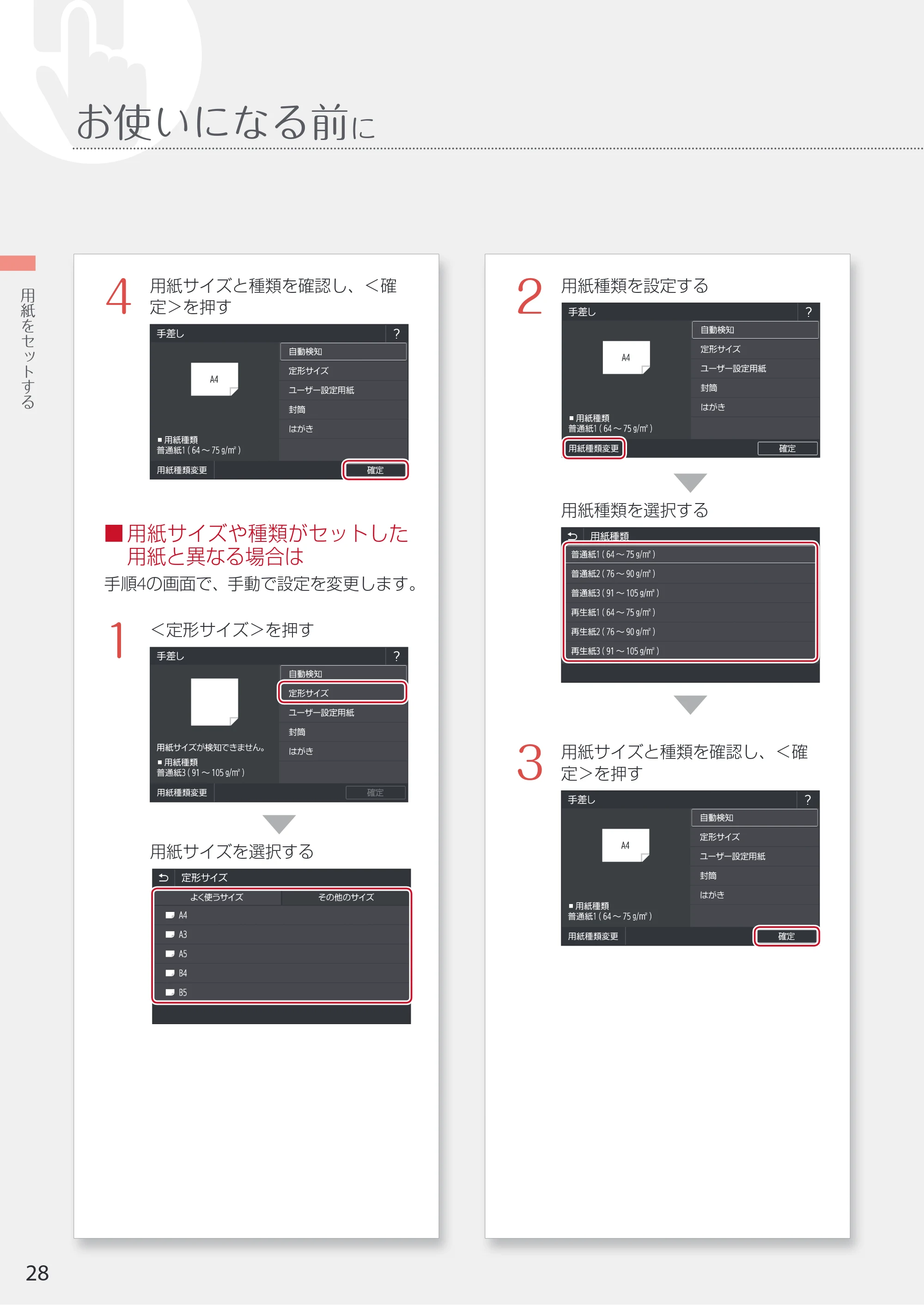Screen dimensions: 924x1305
Task: Tap the ? help icon in step 2 screen
Action: (808, 312)
